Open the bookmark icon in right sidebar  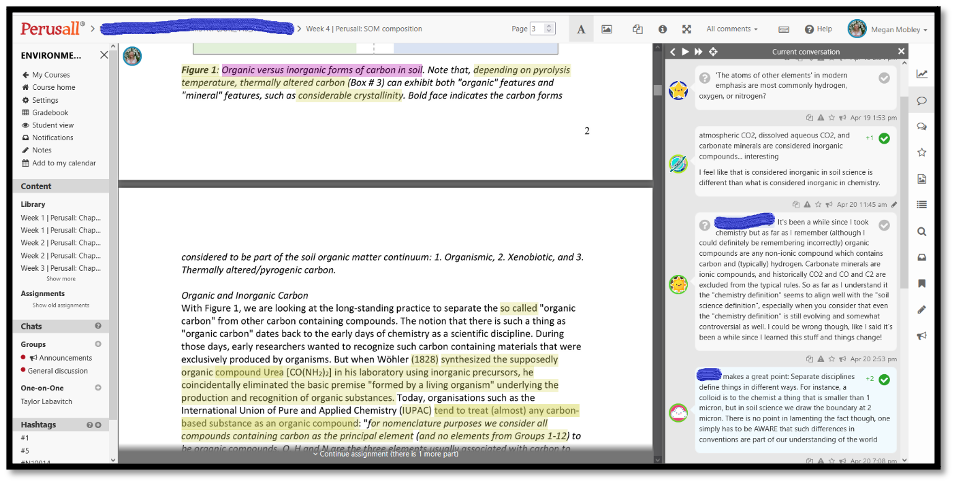[x=921, y=283]
